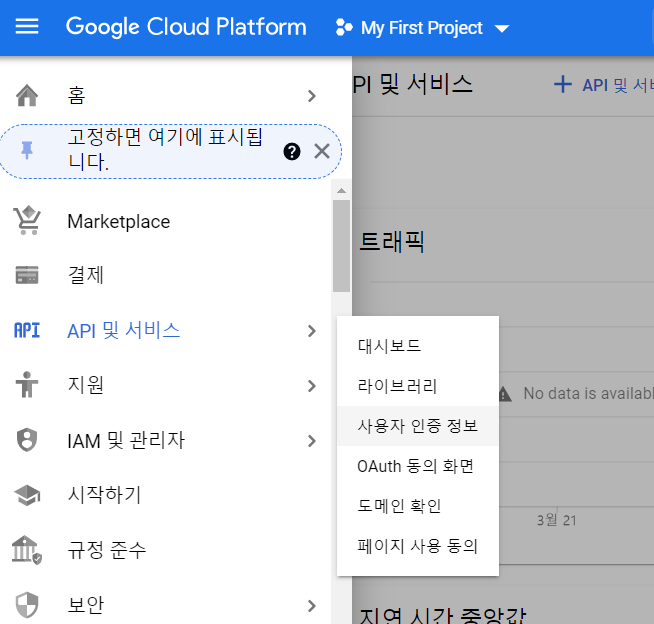Viewport: 654px width, 624px height.
Task: Click the 규정 준수 building icon
Action: [27, 550]
